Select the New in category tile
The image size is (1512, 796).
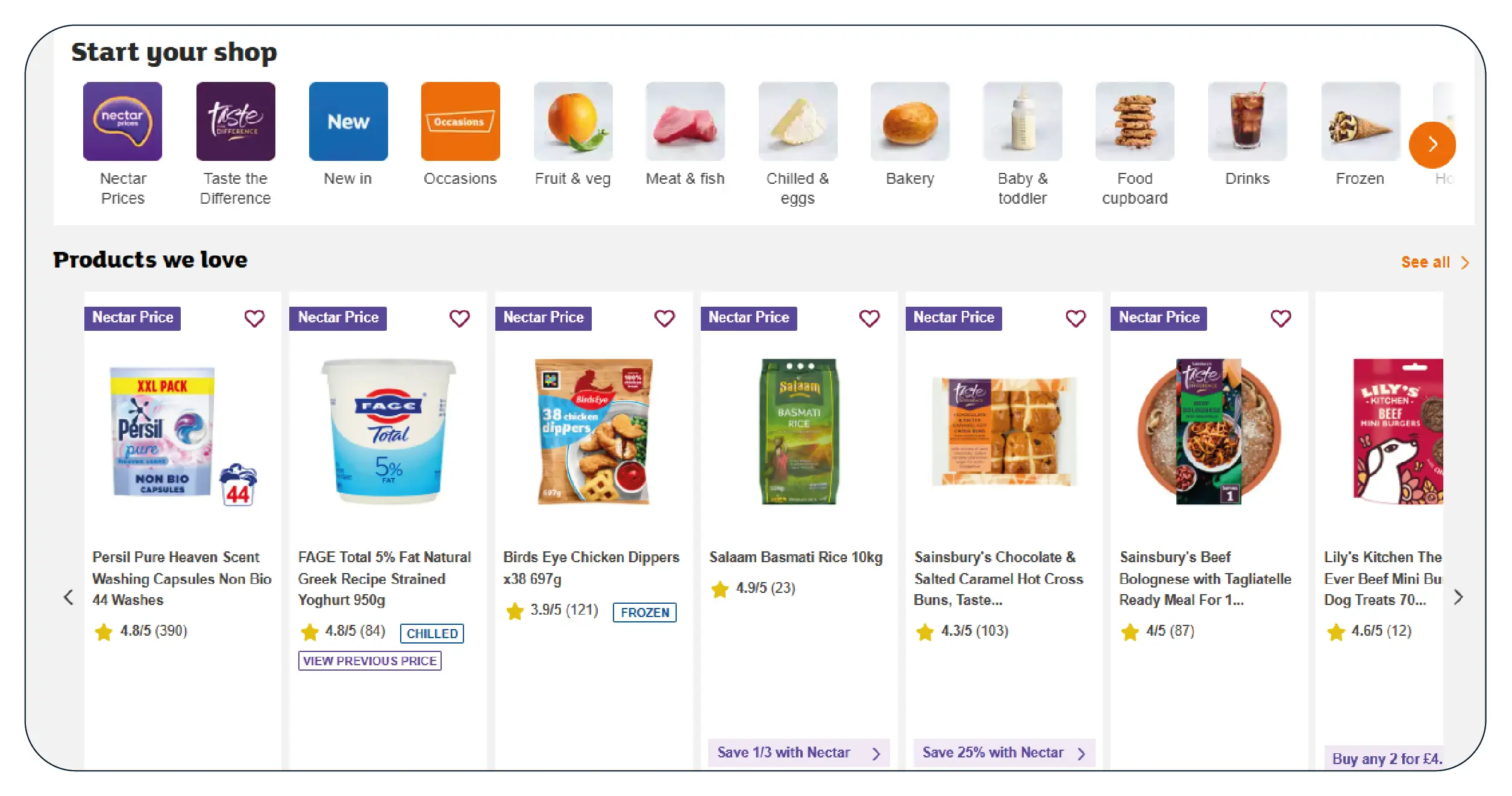348,122
